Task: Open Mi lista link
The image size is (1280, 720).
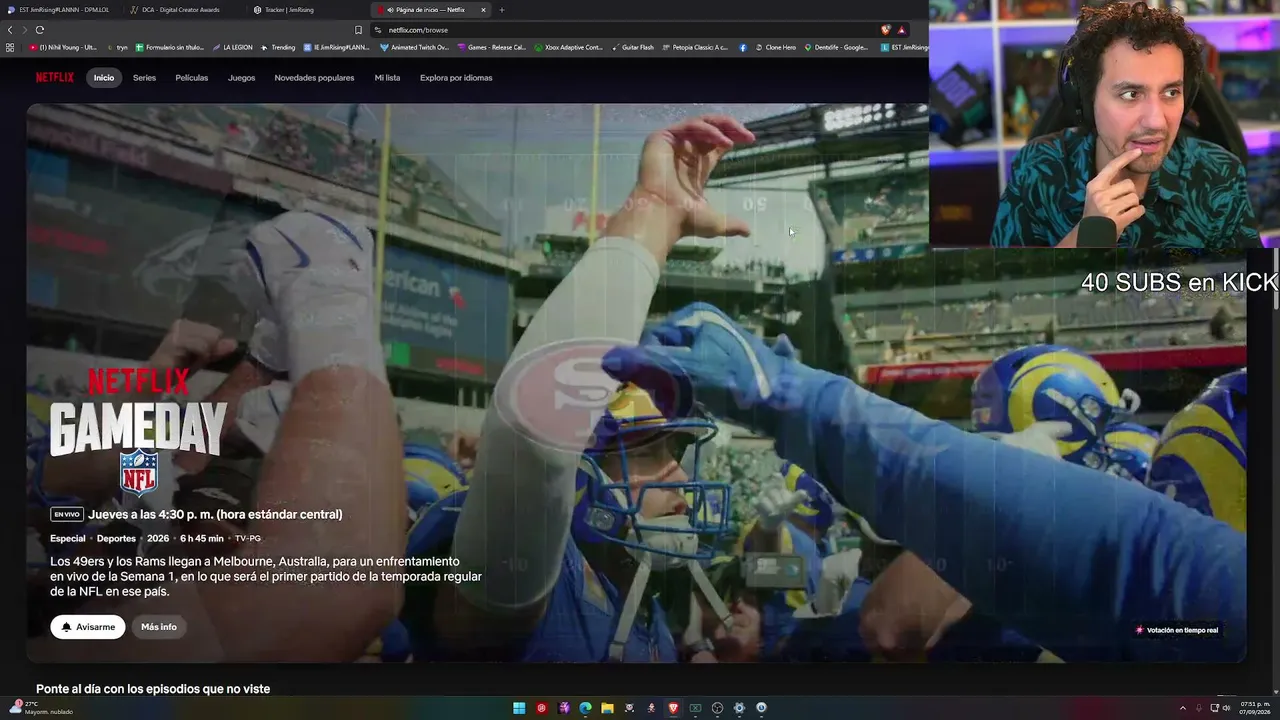Action: click(x=387, y=78)
